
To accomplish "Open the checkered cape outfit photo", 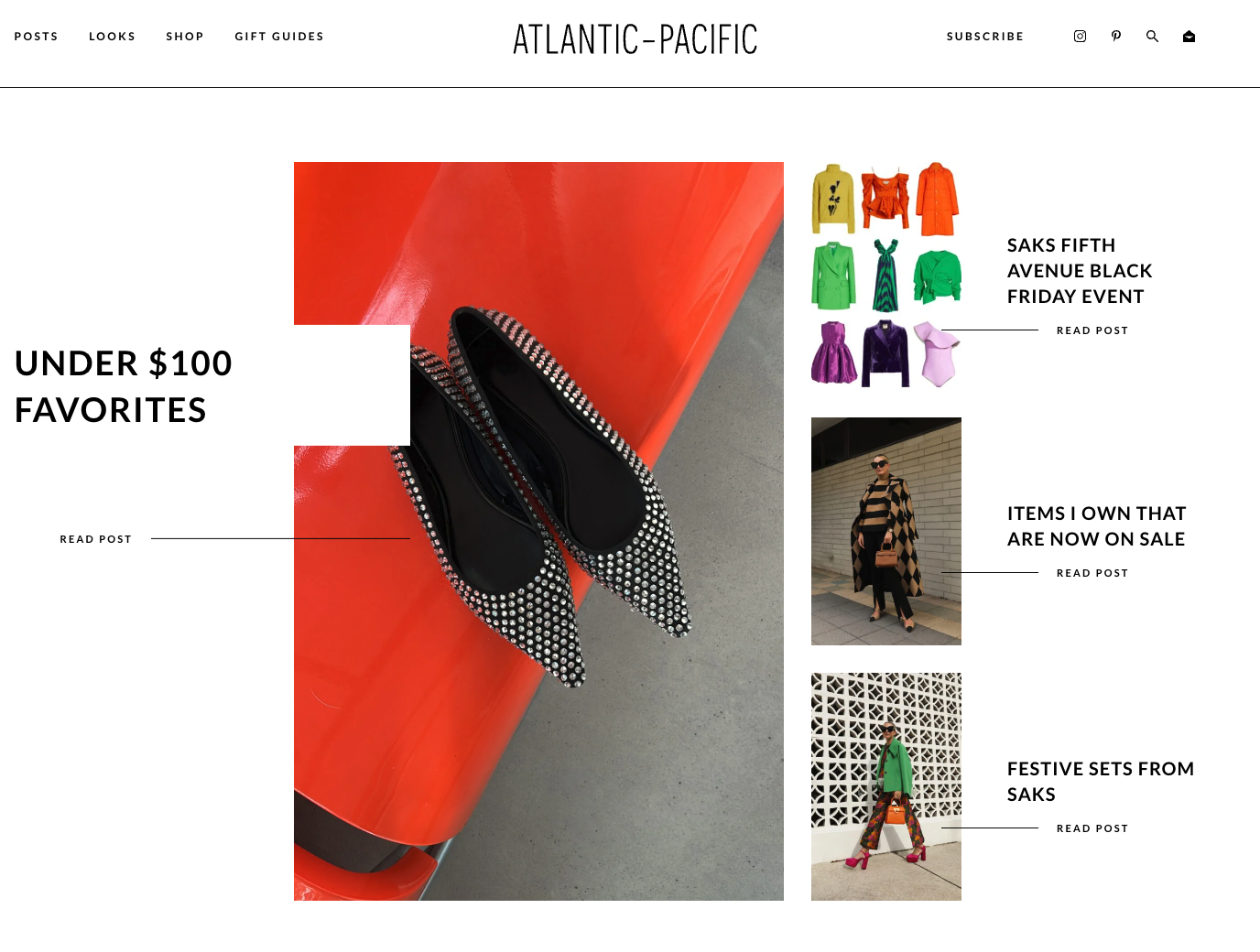I will click(886, 531).
